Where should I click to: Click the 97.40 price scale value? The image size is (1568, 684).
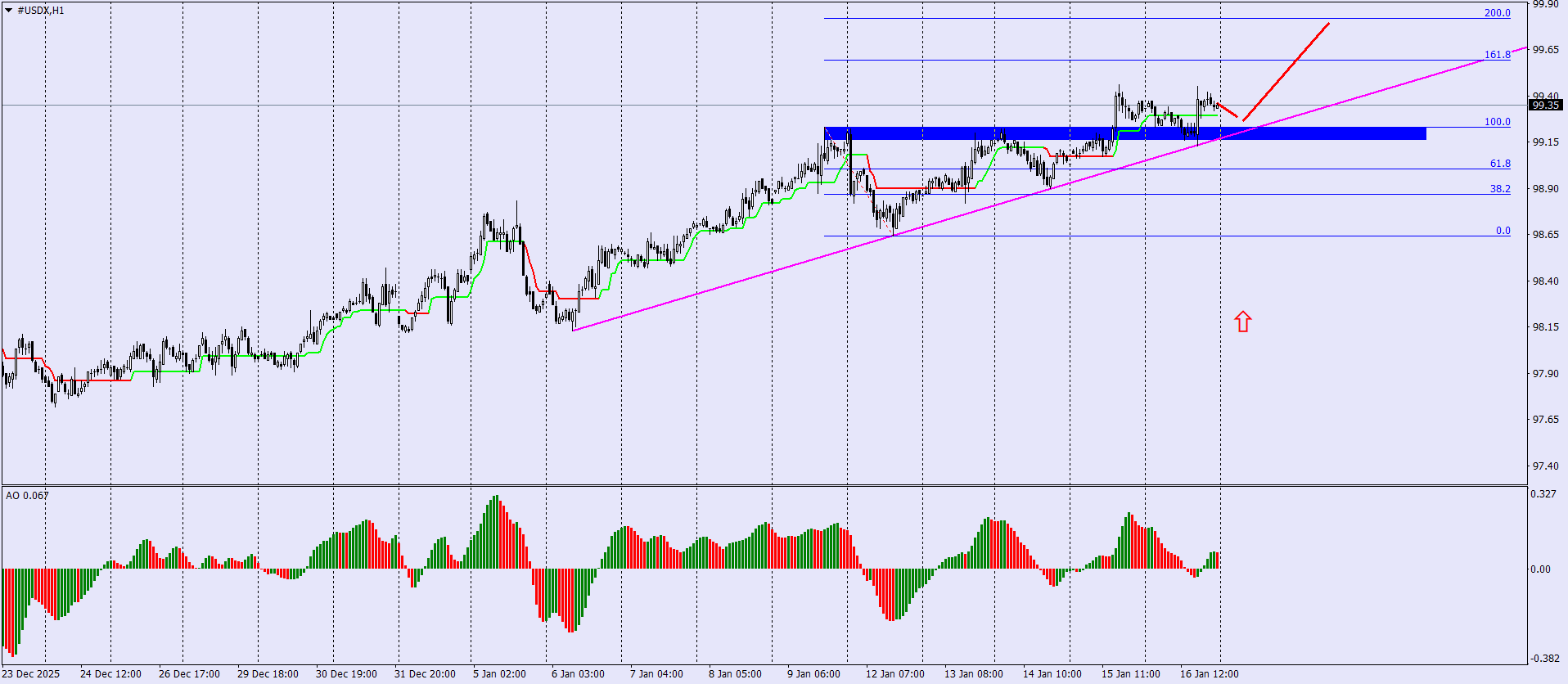pos(1545,466)
